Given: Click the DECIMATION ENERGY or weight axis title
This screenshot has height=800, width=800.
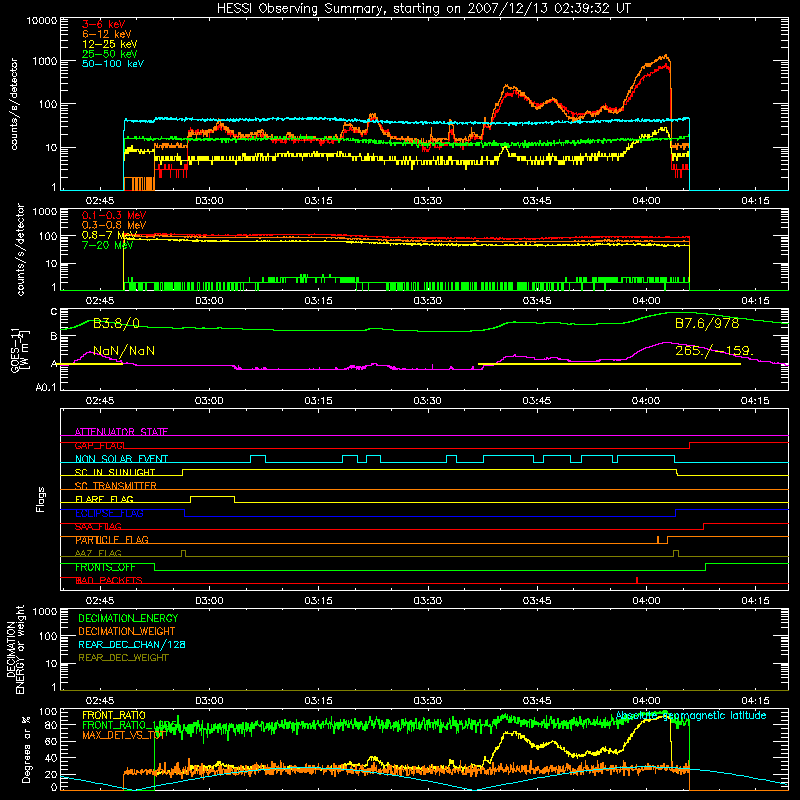Looking at the screenshot, I should click(15, 649).
